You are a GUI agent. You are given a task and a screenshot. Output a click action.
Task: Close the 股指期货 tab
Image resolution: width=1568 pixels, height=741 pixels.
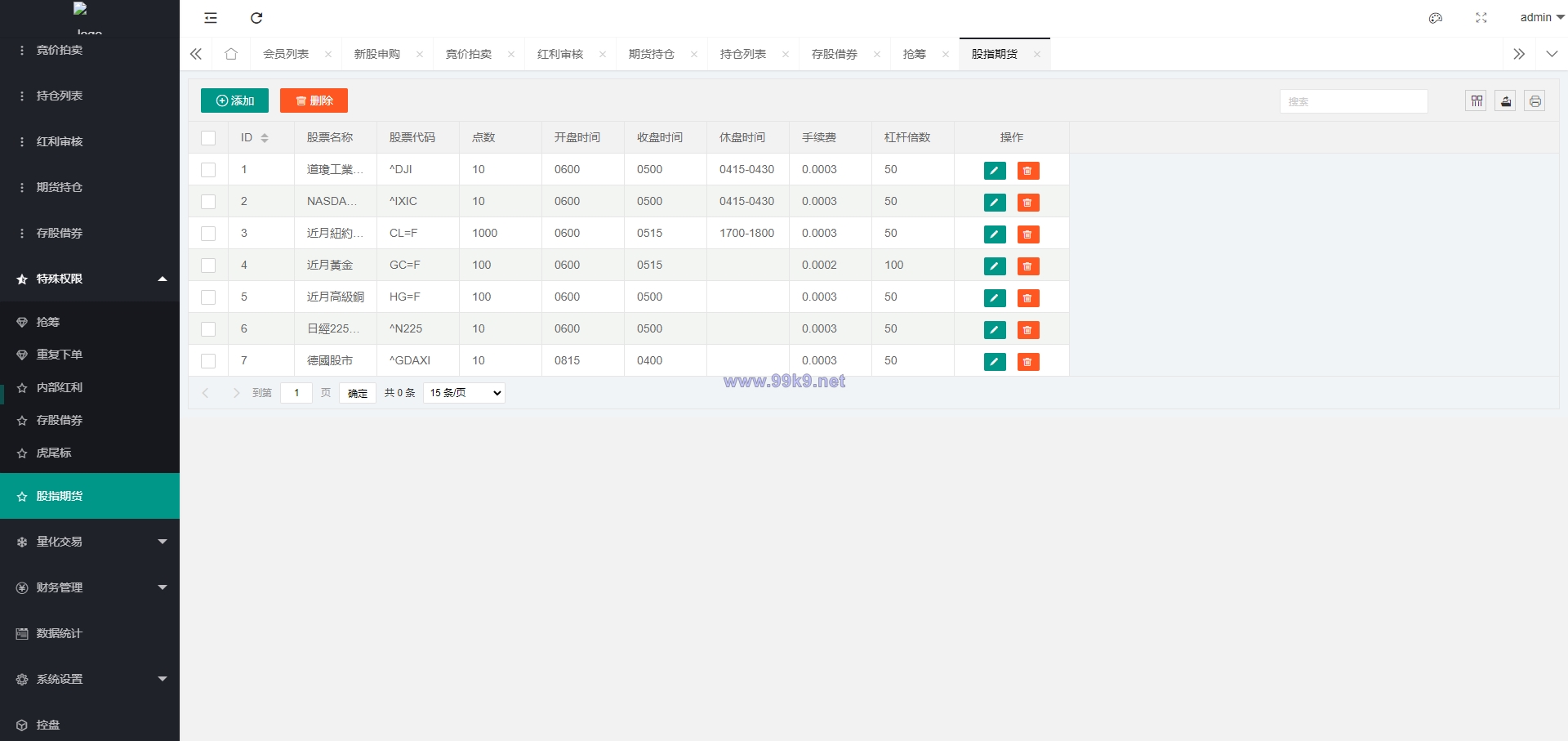coord(1037,55)
